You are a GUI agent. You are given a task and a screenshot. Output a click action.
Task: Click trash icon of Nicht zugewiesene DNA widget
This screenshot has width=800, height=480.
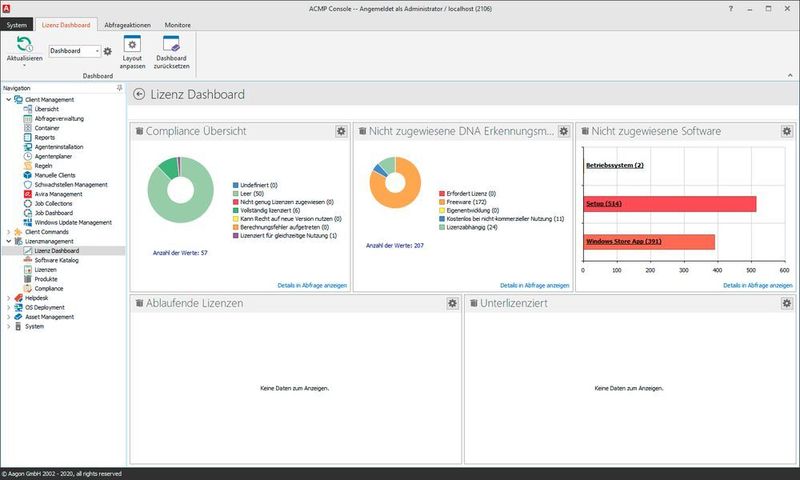[x=362, y=131]
